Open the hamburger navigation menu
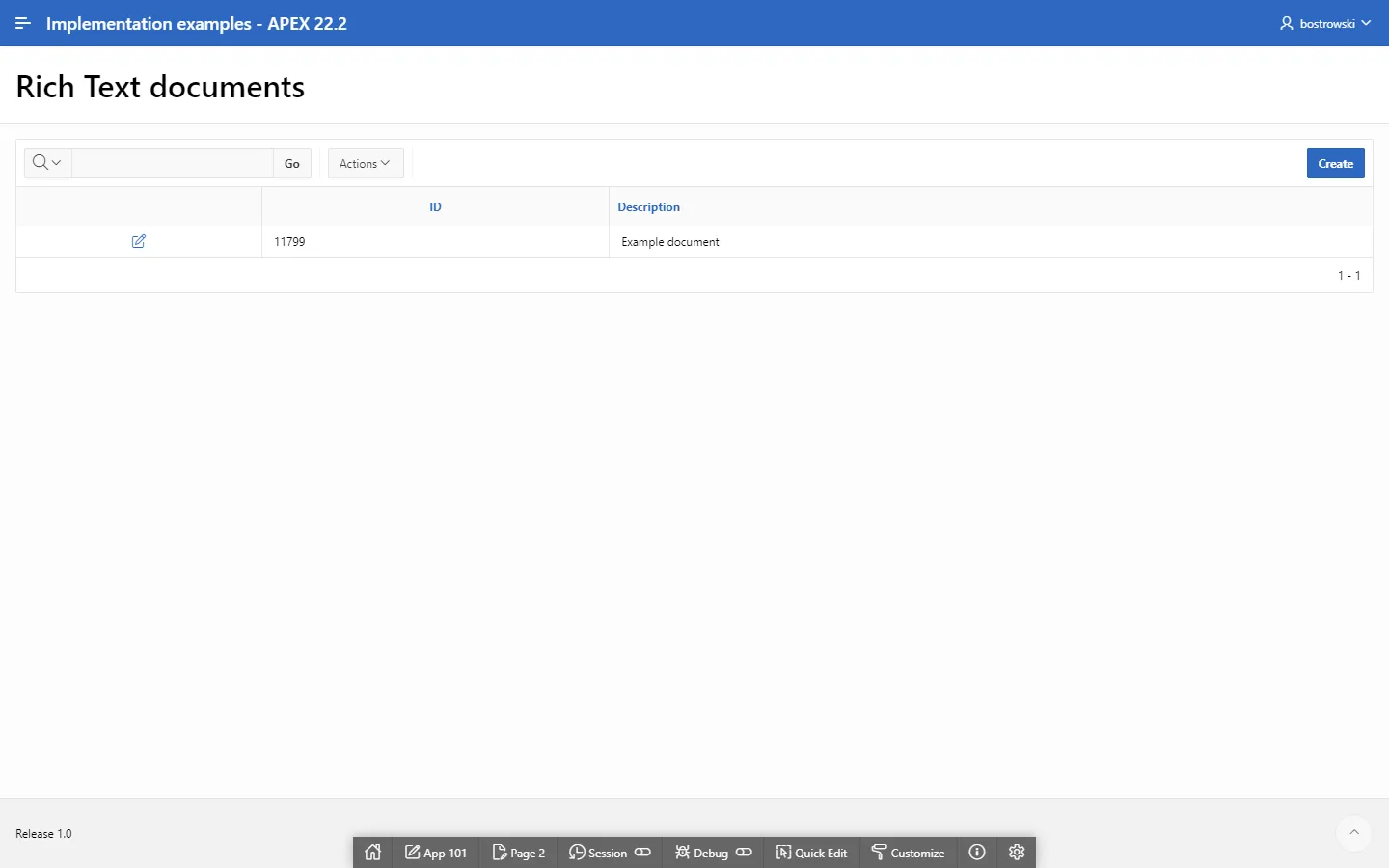1389x868 pixels. click(x=23, y=23)
